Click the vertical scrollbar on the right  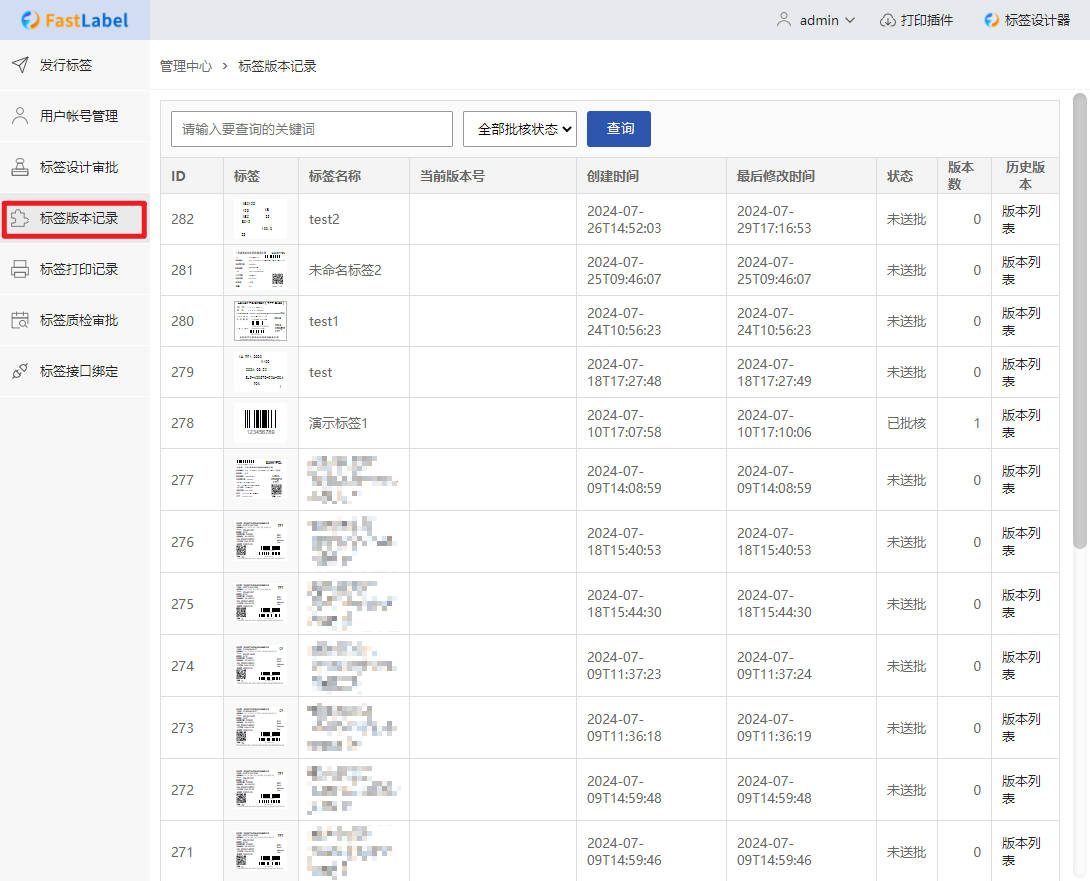(x=1079, y=320)
